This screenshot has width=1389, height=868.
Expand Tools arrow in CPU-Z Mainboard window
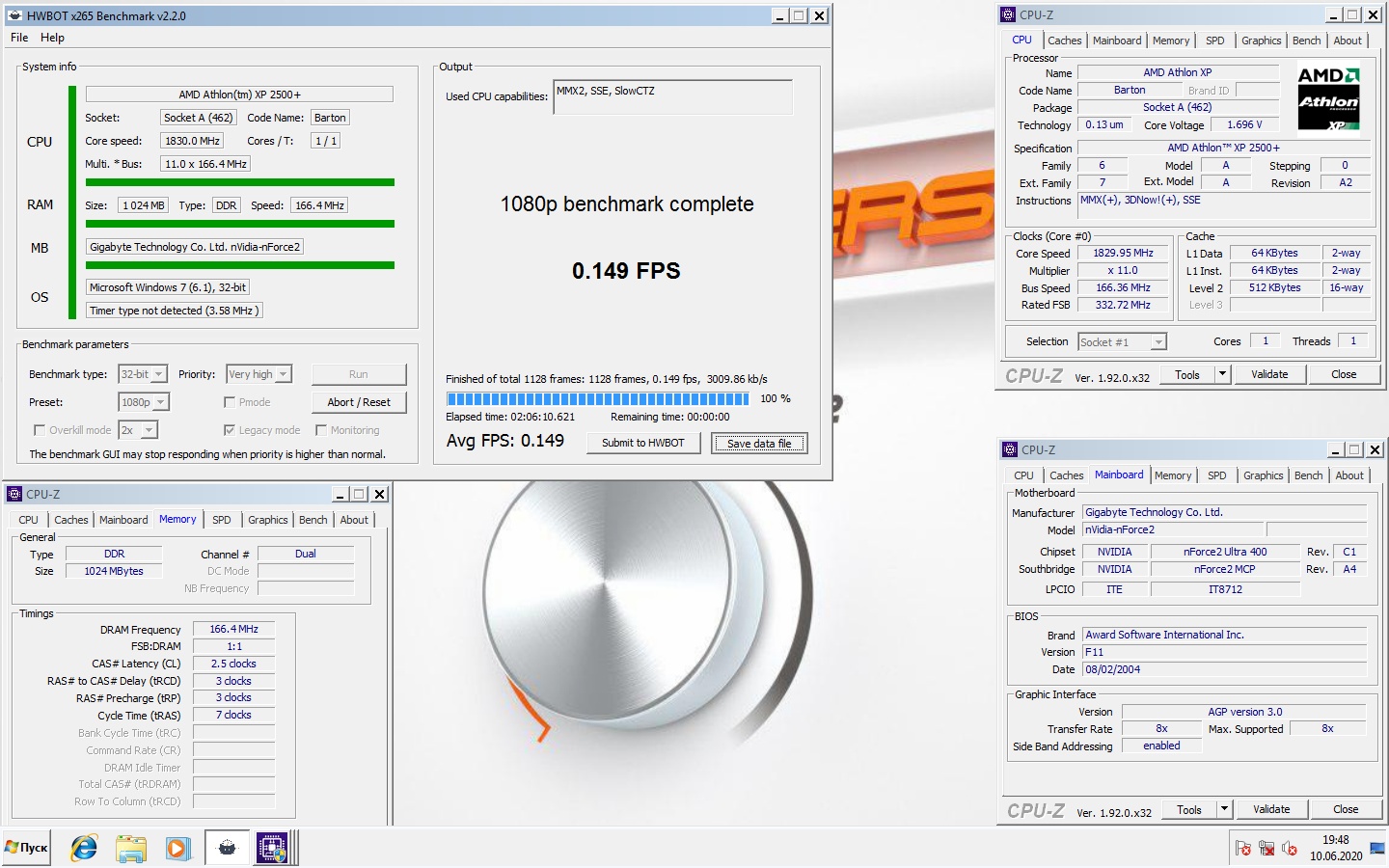pos(1225,809)
